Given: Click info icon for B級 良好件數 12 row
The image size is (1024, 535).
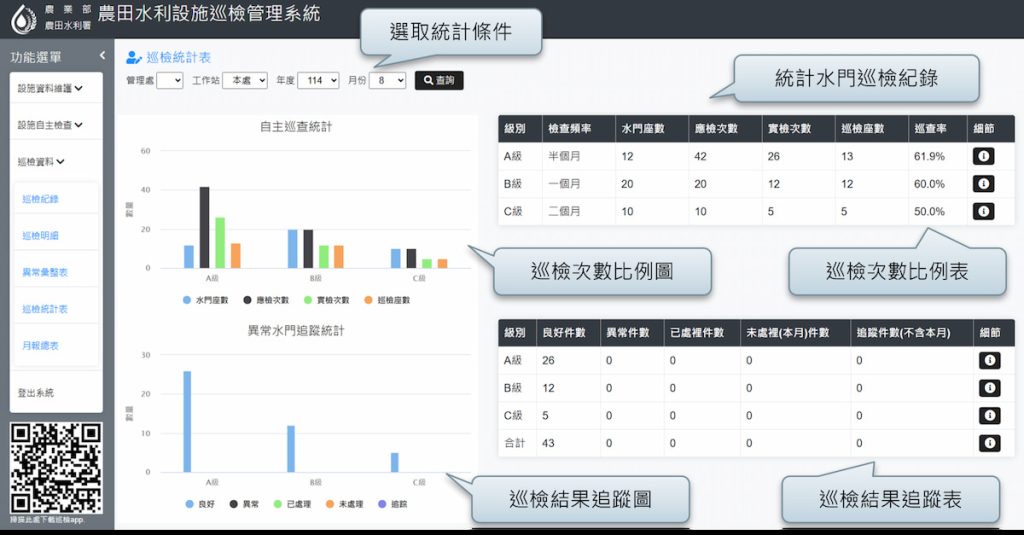Looking at the screenshot, I should click(x=989, y=388).
